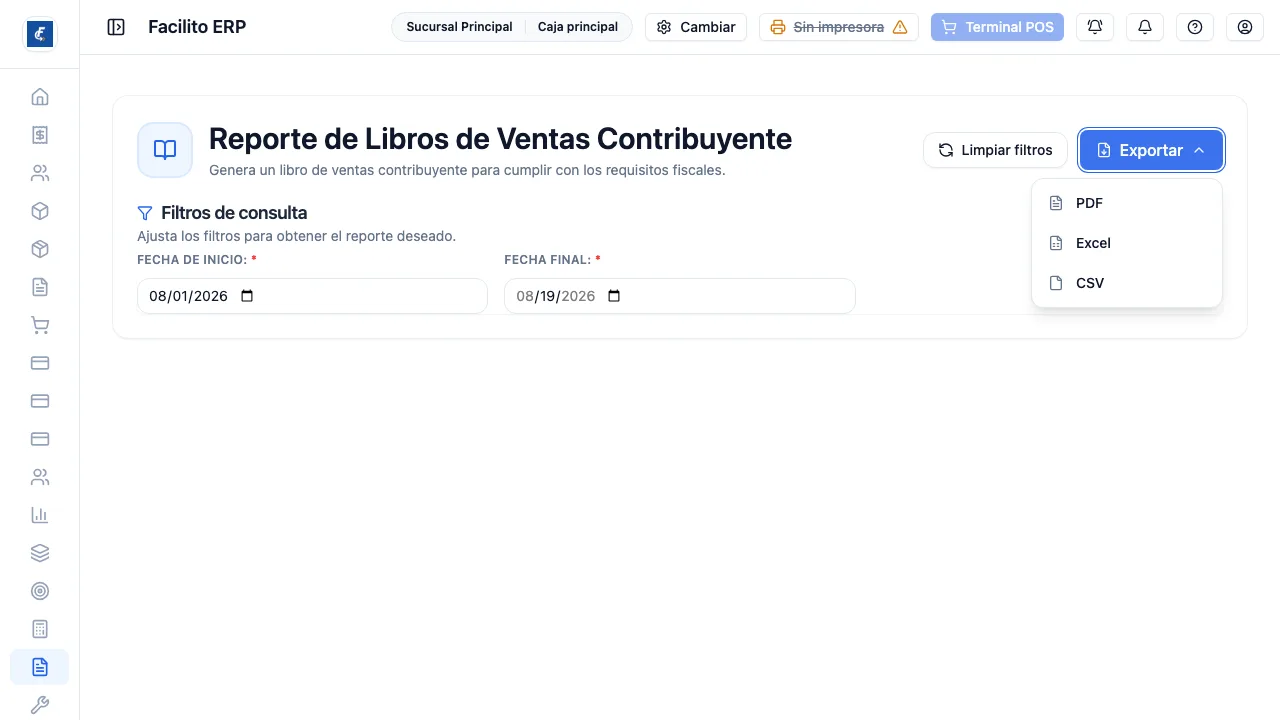
Task: Open the target sidebar icon
Action: (x=40, y=591)
